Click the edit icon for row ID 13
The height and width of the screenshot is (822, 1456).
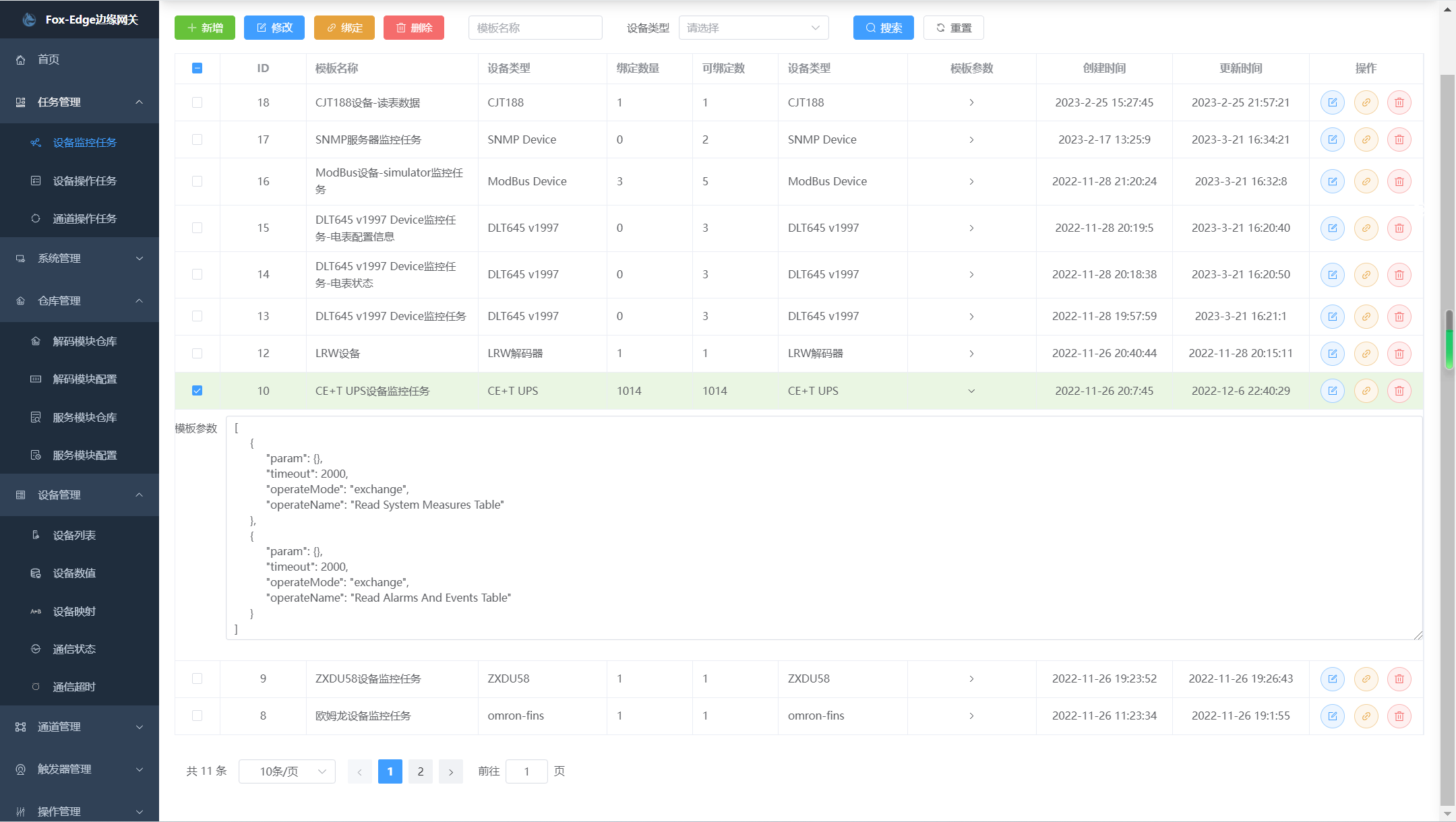1333,316
